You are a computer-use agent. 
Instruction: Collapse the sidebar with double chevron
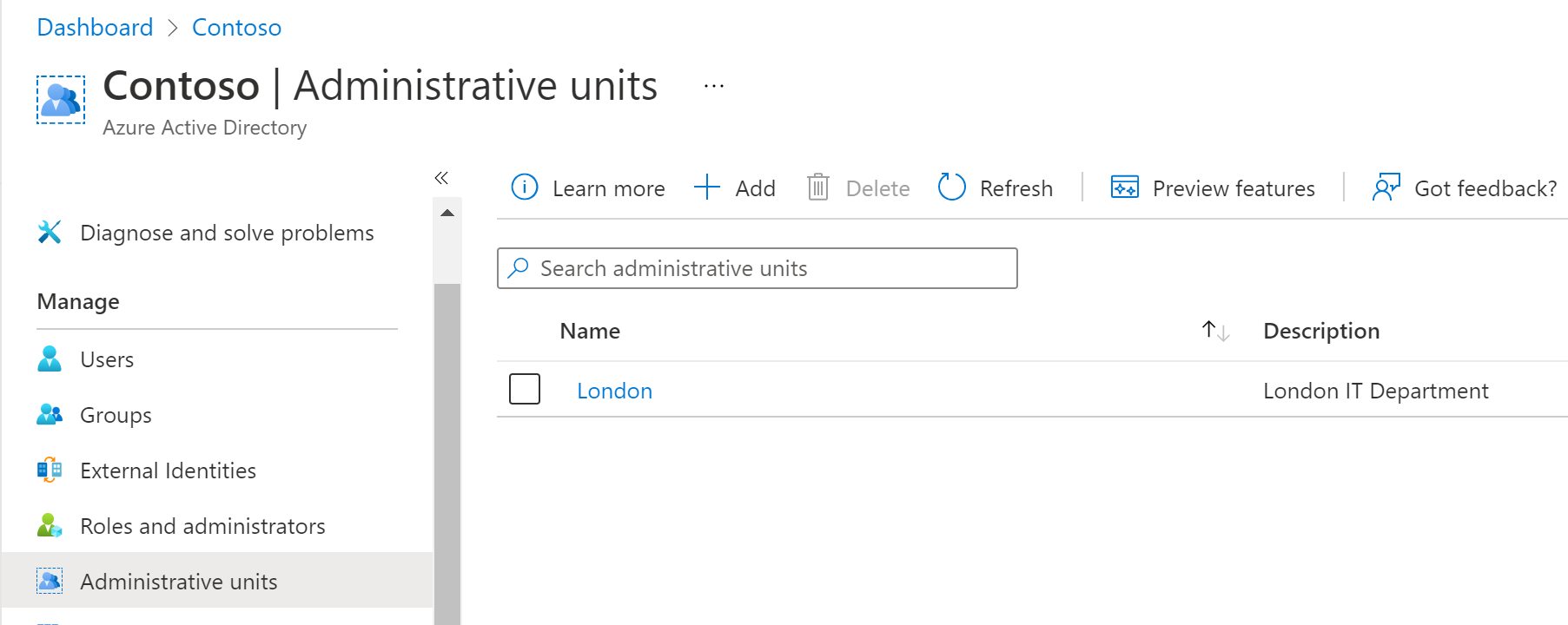point(441,178)
